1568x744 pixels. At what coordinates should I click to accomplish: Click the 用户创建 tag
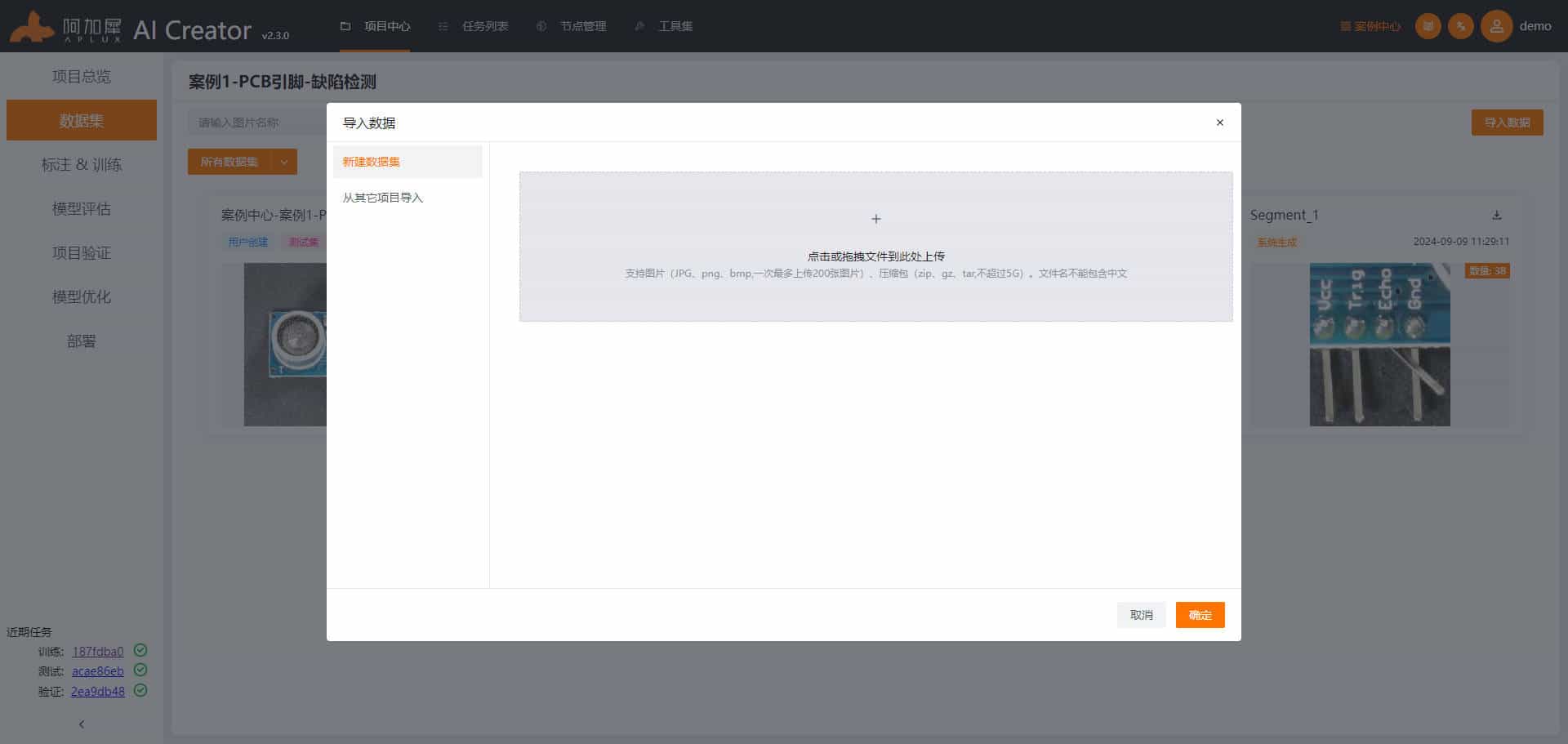247,243
